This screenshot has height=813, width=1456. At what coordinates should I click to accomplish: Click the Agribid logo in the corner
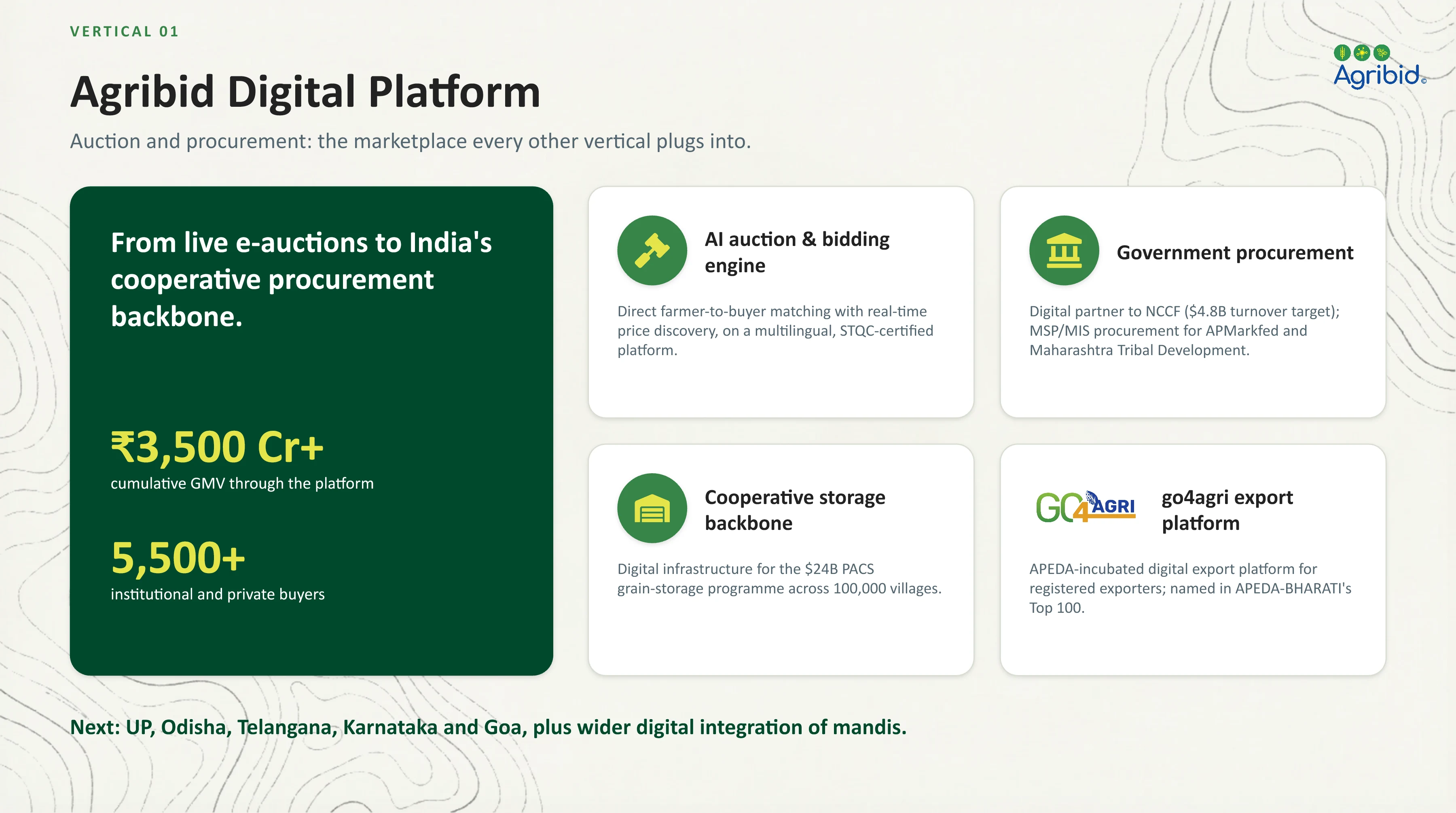1380,67
